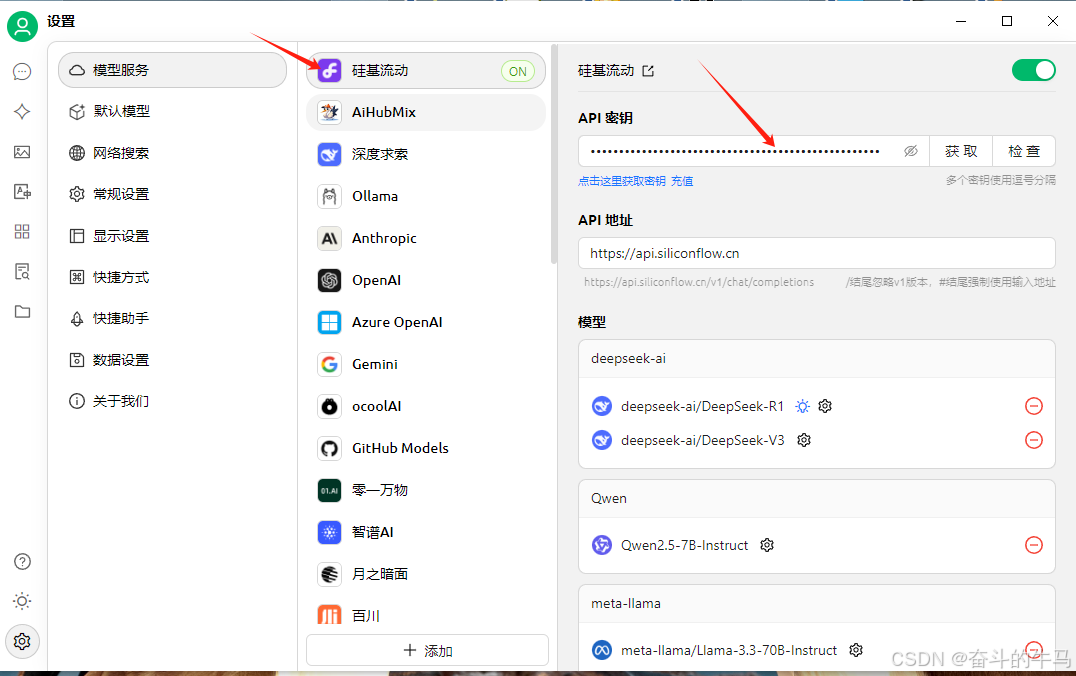Open the help question-mark icon
This screenshot has width=1076, height=676.
pyautogui.click(x=22, y=561)
